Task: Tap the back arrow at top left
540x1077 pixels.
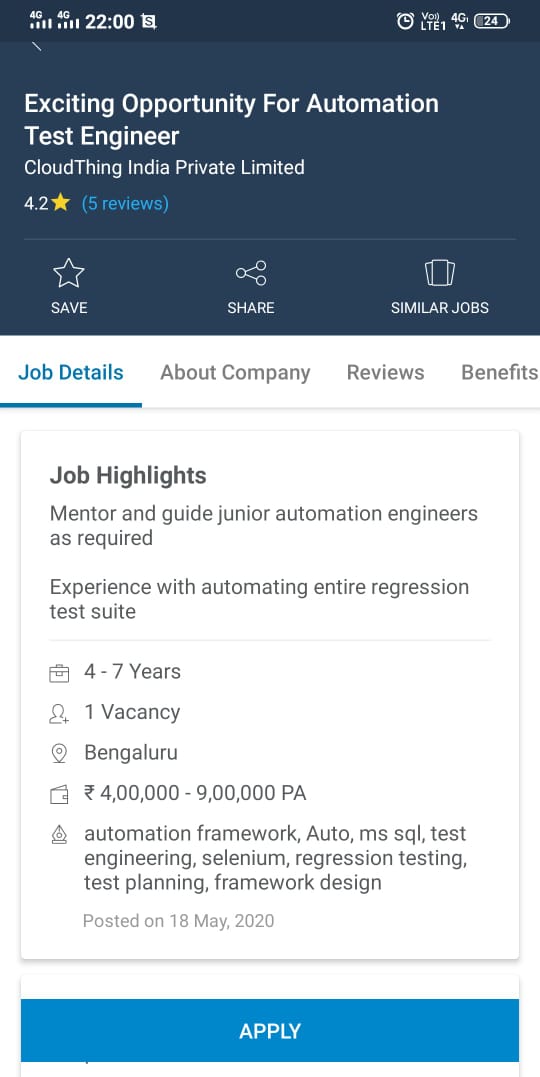Action: click(x=37, y=47)
